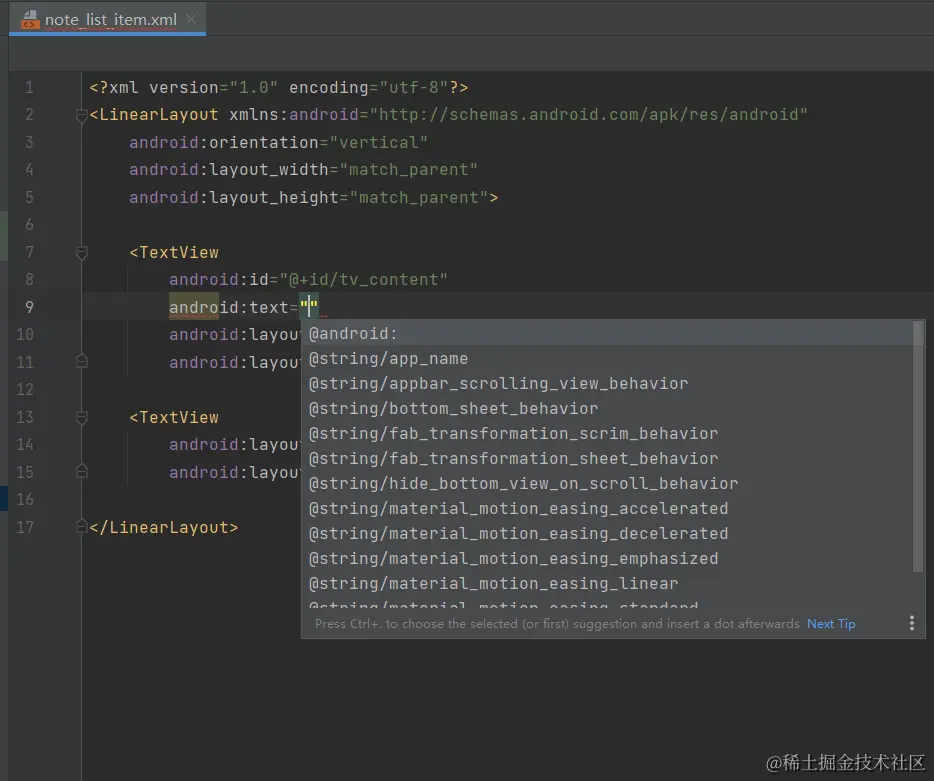Collapse the LinearLayout fold marker on line 2
Image resolution: width=934 pixels, height=781 pixels.
pyautogui.click(x=82, y=115)
